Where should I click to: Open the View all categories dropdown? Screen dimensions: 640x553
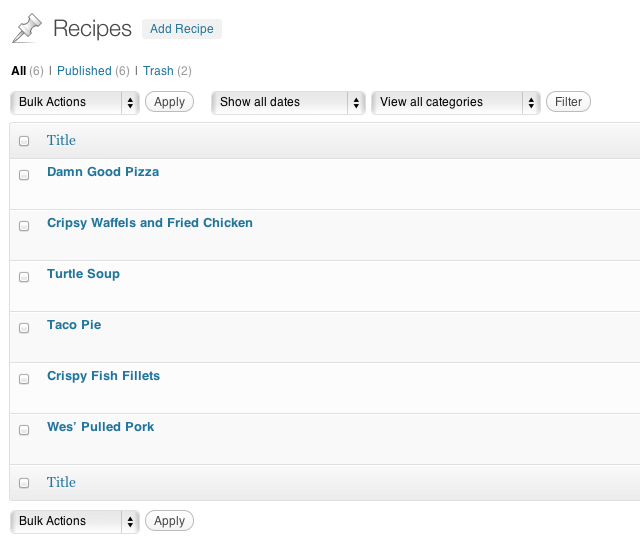tap(456, 102)
